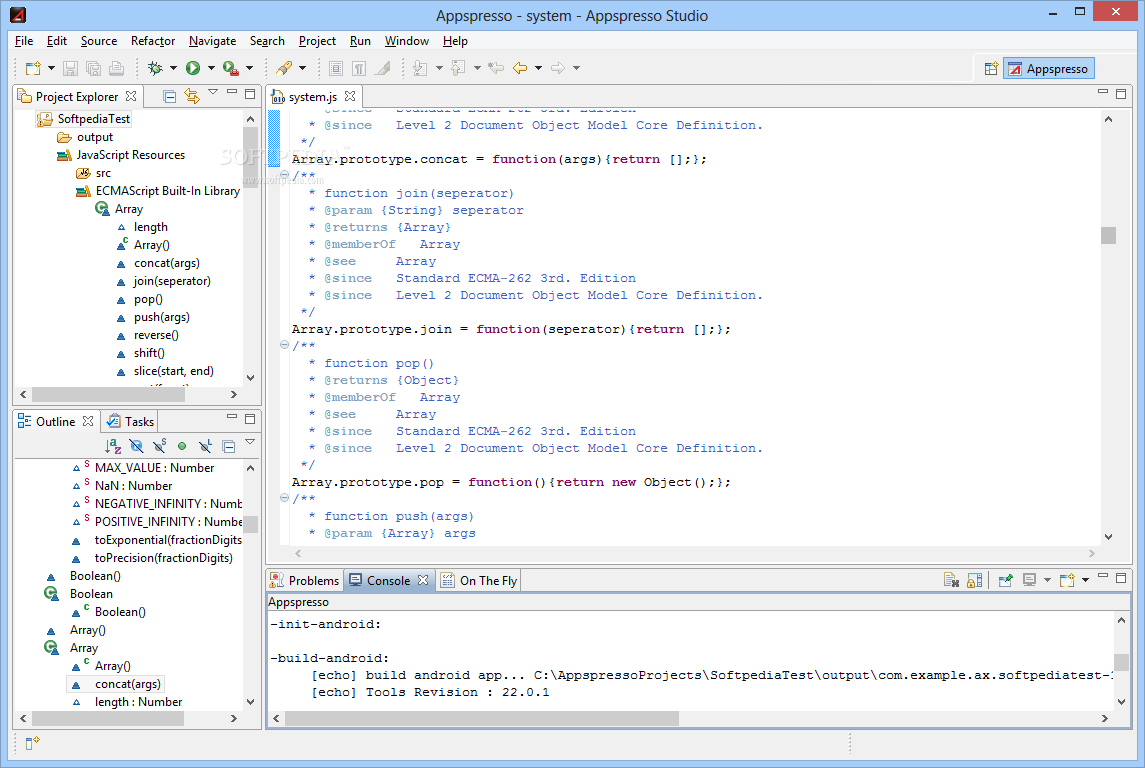1145x768 pixels.
Task: Open Project Explorer View Menu triangle
Action: [213, 92]
